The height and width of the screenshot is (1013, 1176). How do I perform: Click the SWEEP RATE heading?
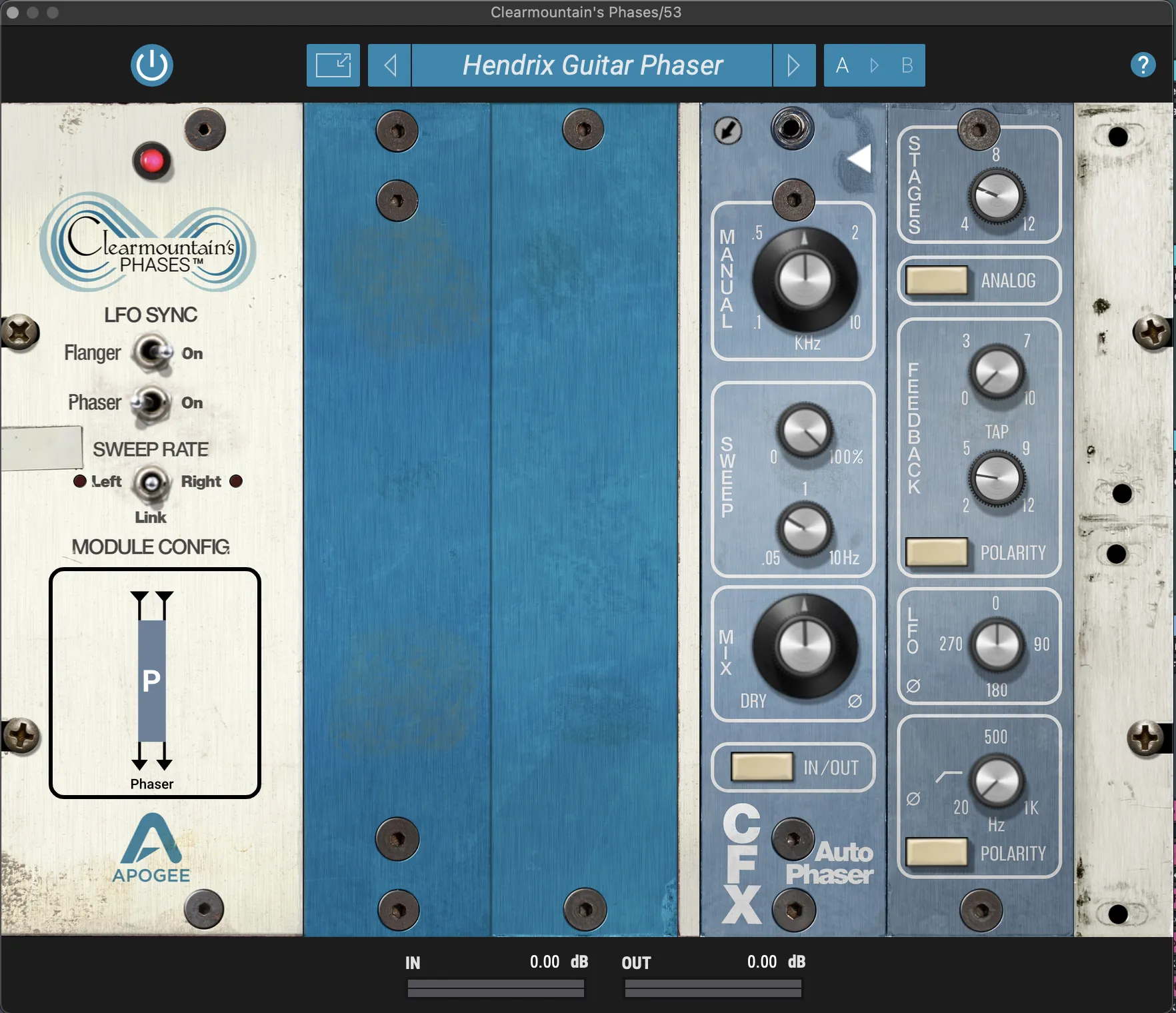coord(151,450)
